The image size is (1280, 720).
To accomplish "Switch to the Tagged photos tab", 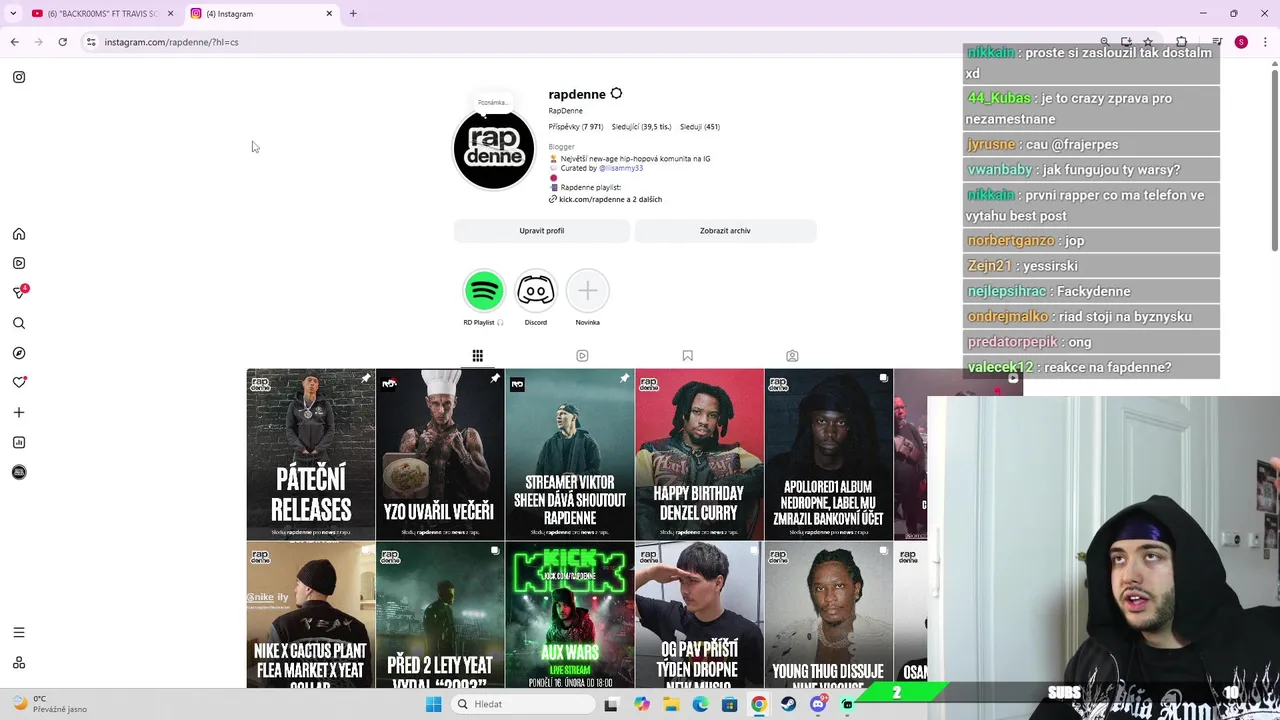I will 792,356.
